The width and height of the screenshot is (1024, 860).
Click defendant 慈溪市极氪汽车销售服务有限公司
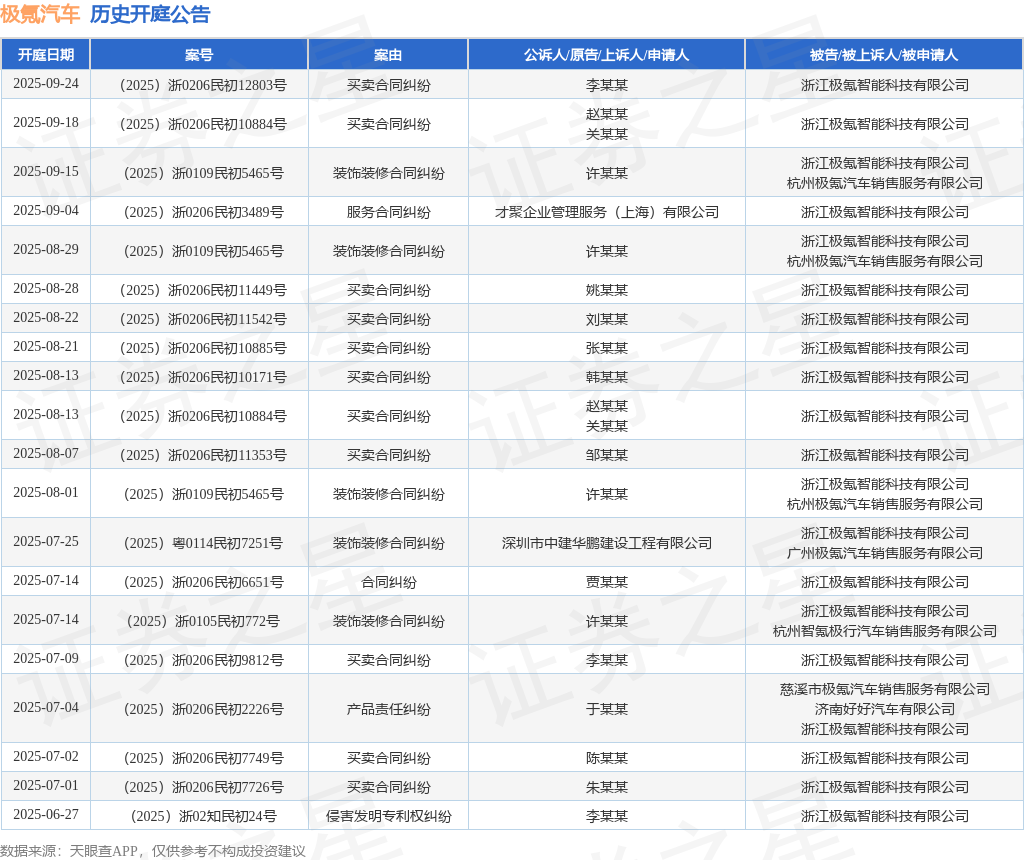coord(884,690)
